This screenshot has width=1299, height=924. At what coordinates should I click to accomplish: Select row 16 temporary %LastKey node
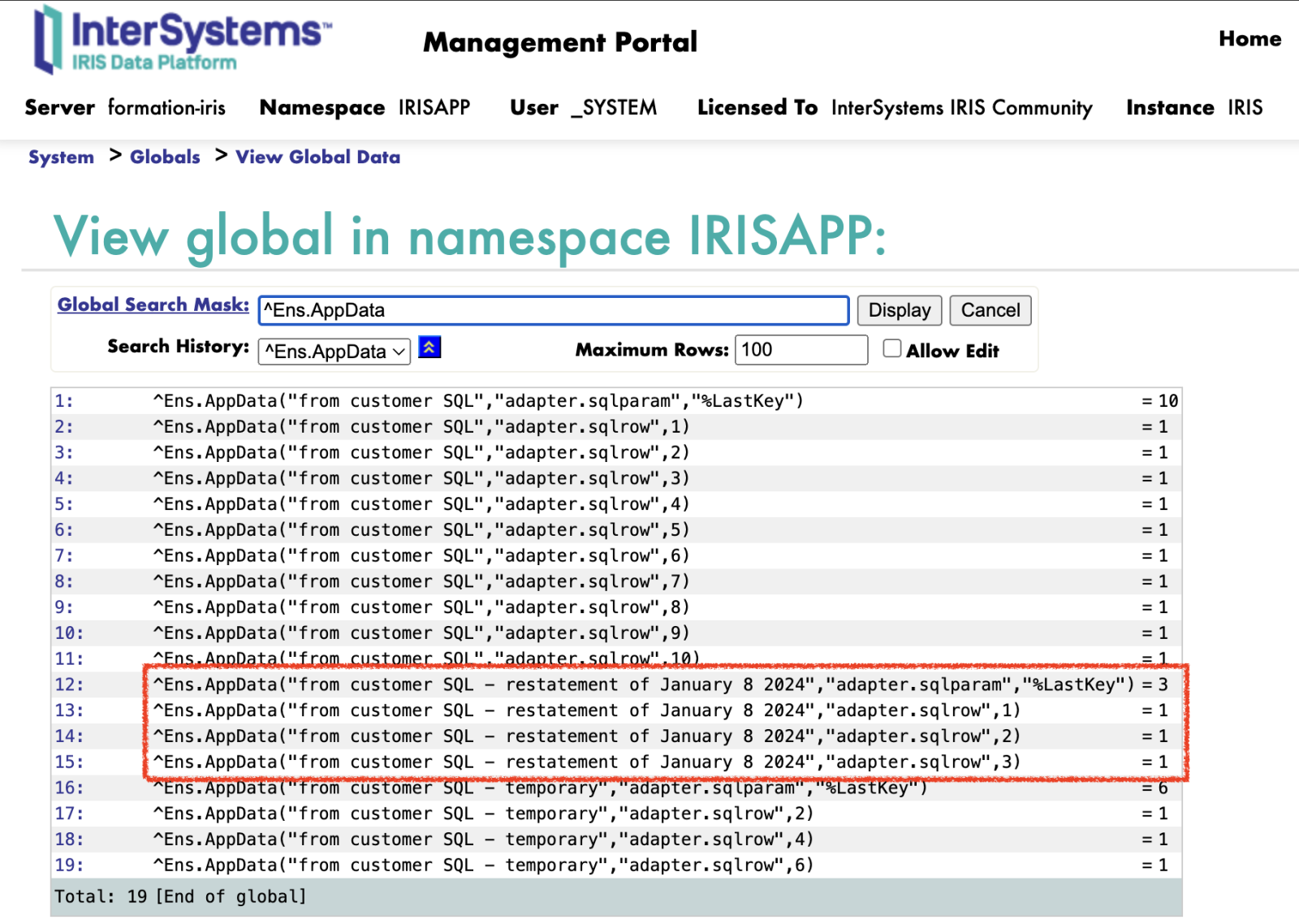tap(540, 788)
